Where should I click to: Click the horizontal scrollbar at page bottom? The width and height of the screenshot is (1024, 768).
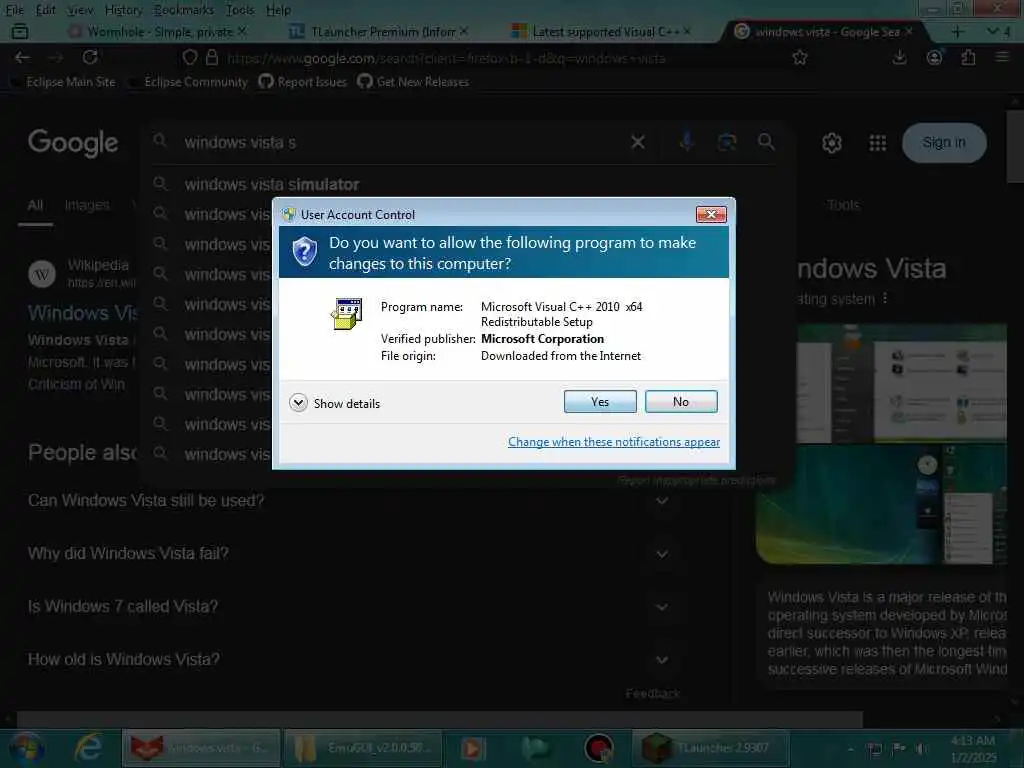(x=439, y=719)
